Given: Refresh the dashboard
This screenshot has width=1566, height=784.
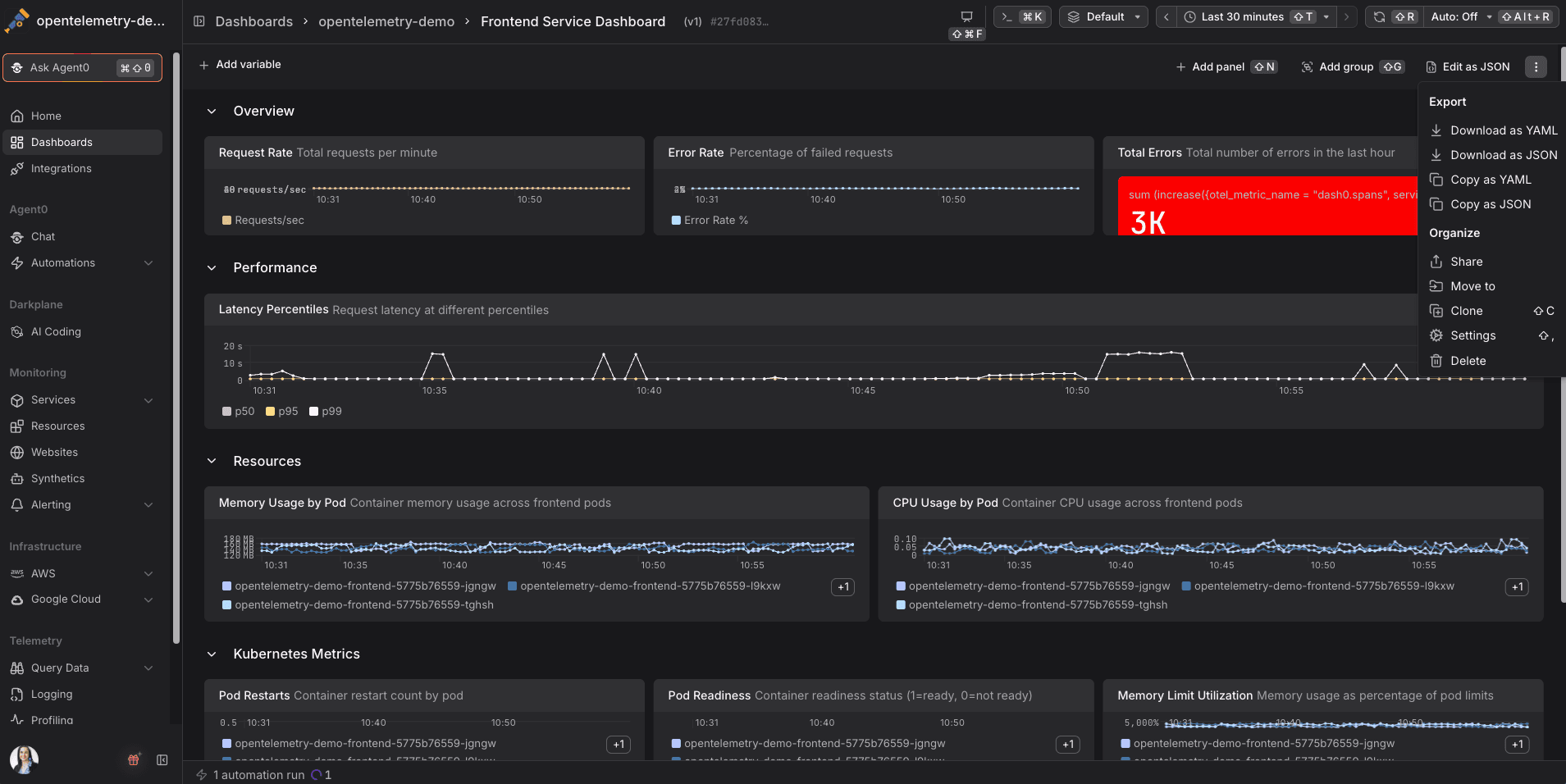Looking at the screenshot, I should tap(1394, 16).
